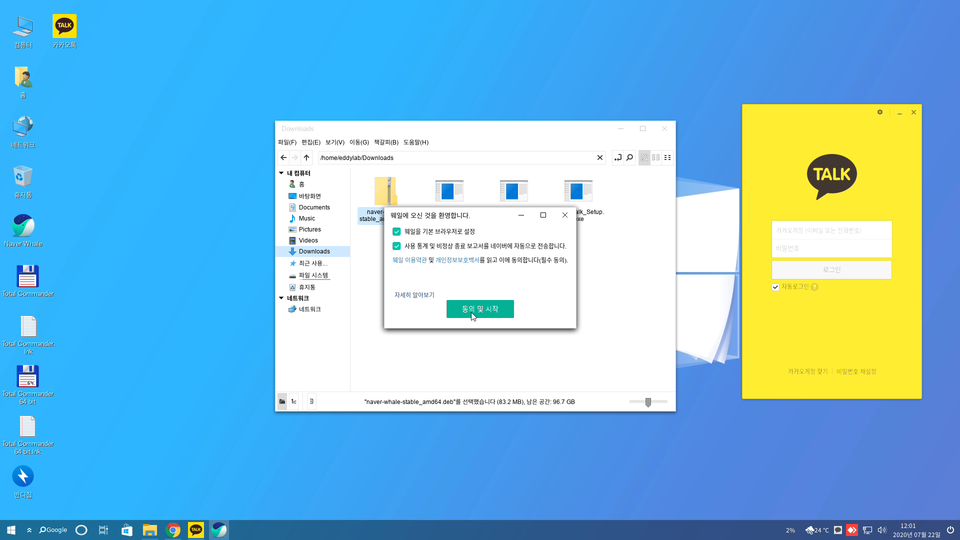Screen dimensions: 960x540
Task: Uncheck the usage statistics report checkbox
Action: (396, 246)
